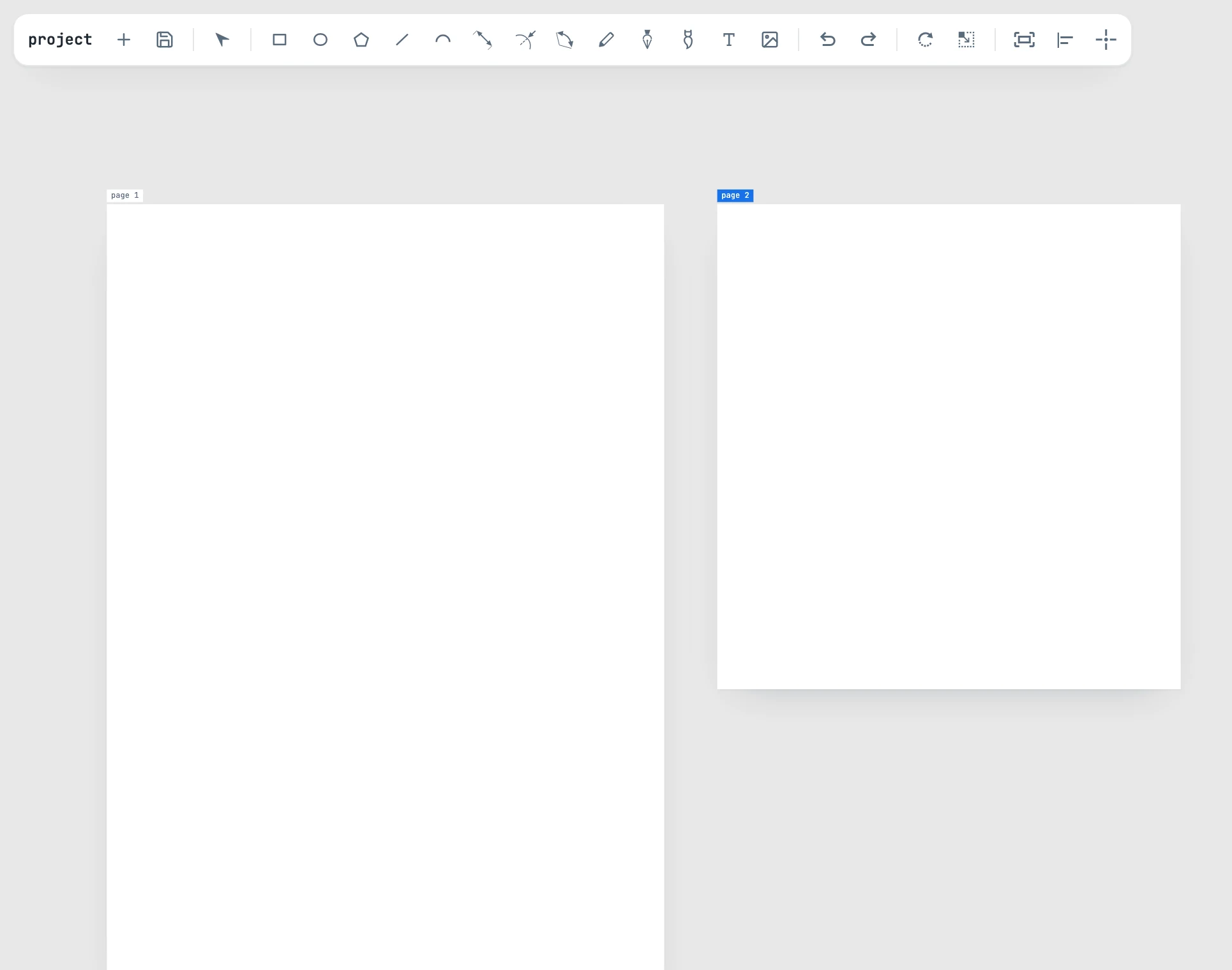Image resolution: width=1232 pixels, height=970 pixels.
Task: Select the Polygon pentagon tool
Action: (x=361, y=40)
